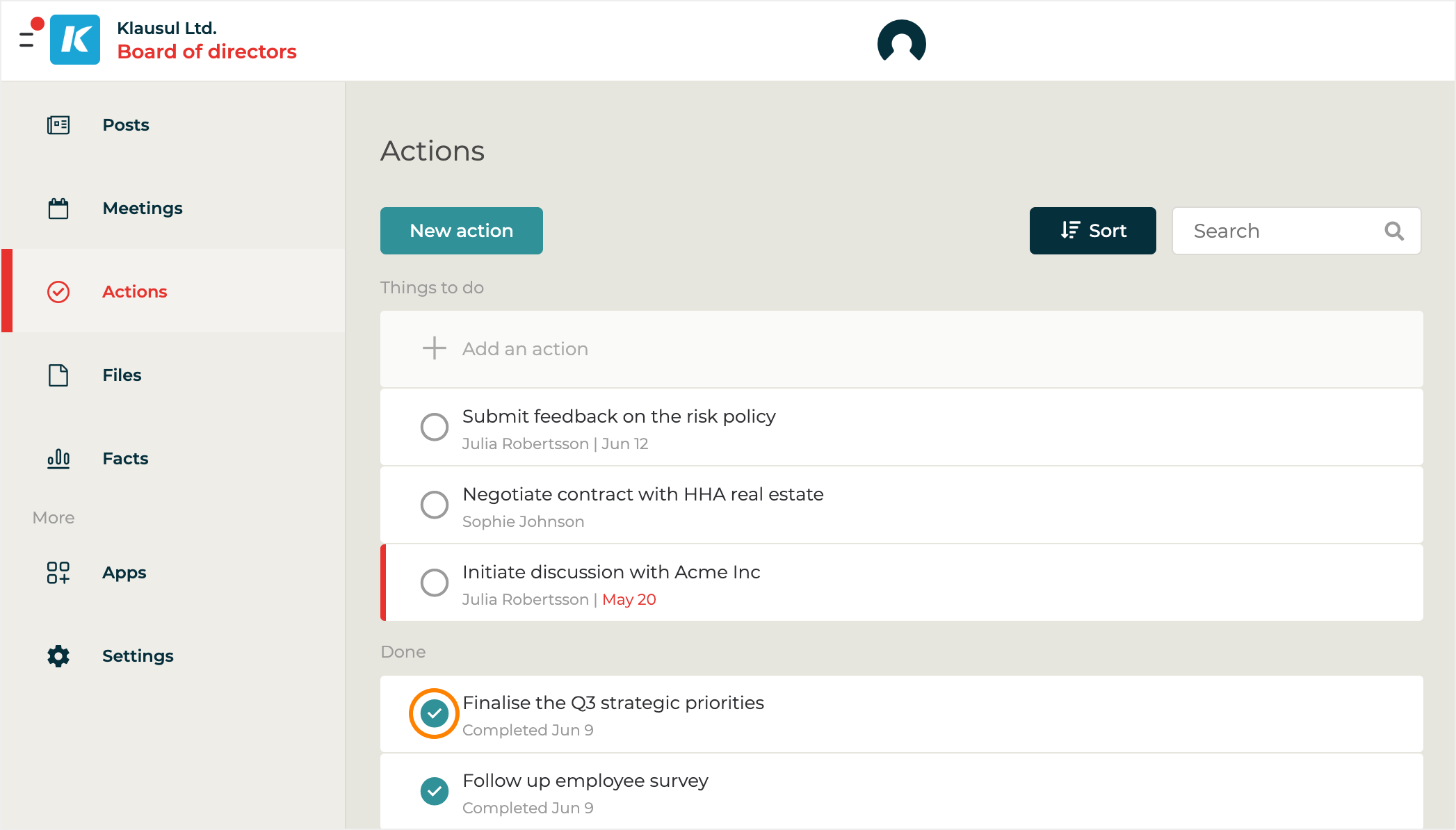Click the hamburger menu icon with notification dot
The height and width of the screenshot is (830, 1456).
pos(28,39)
